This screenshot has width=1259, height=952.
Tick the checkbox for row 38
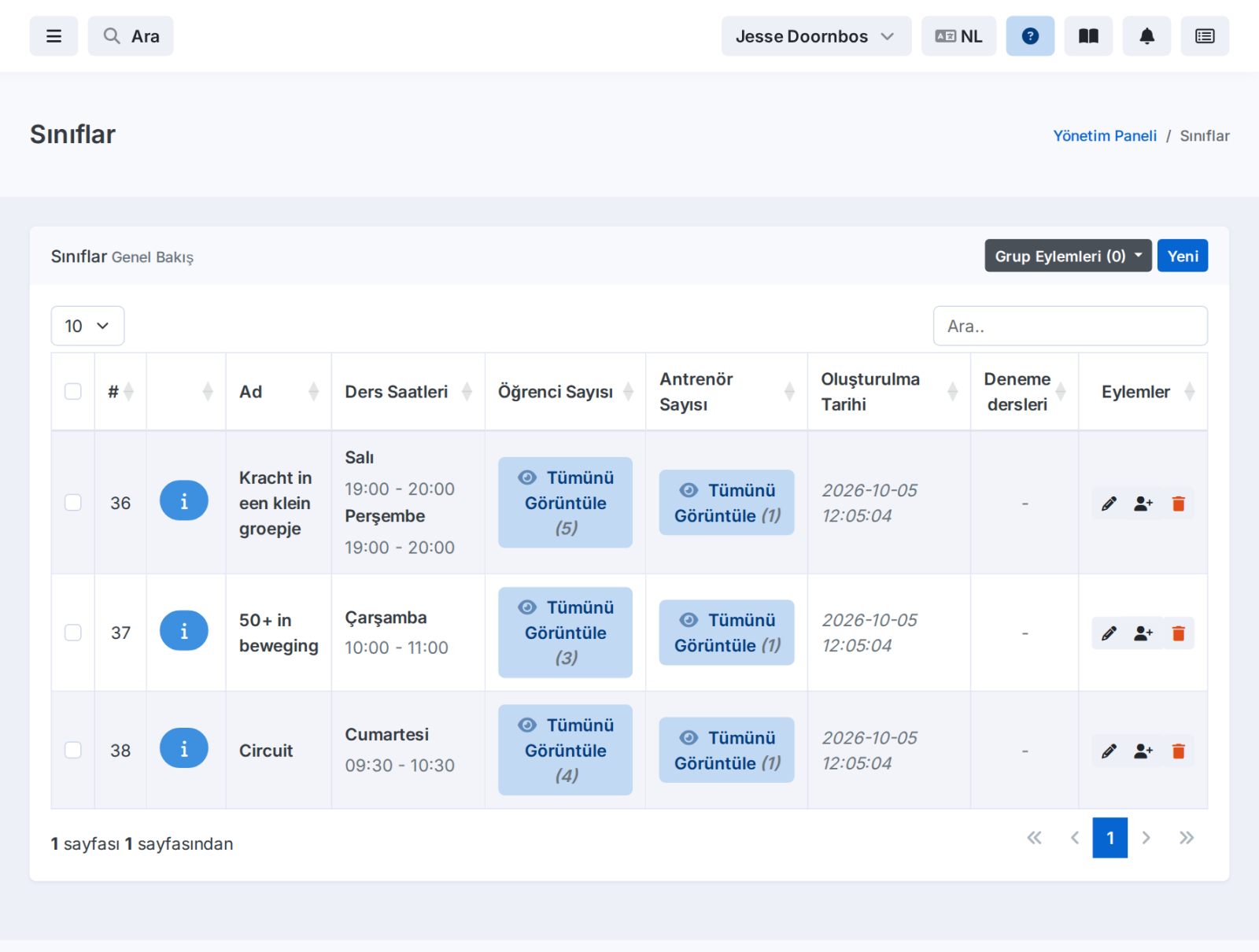pos(73,750)
